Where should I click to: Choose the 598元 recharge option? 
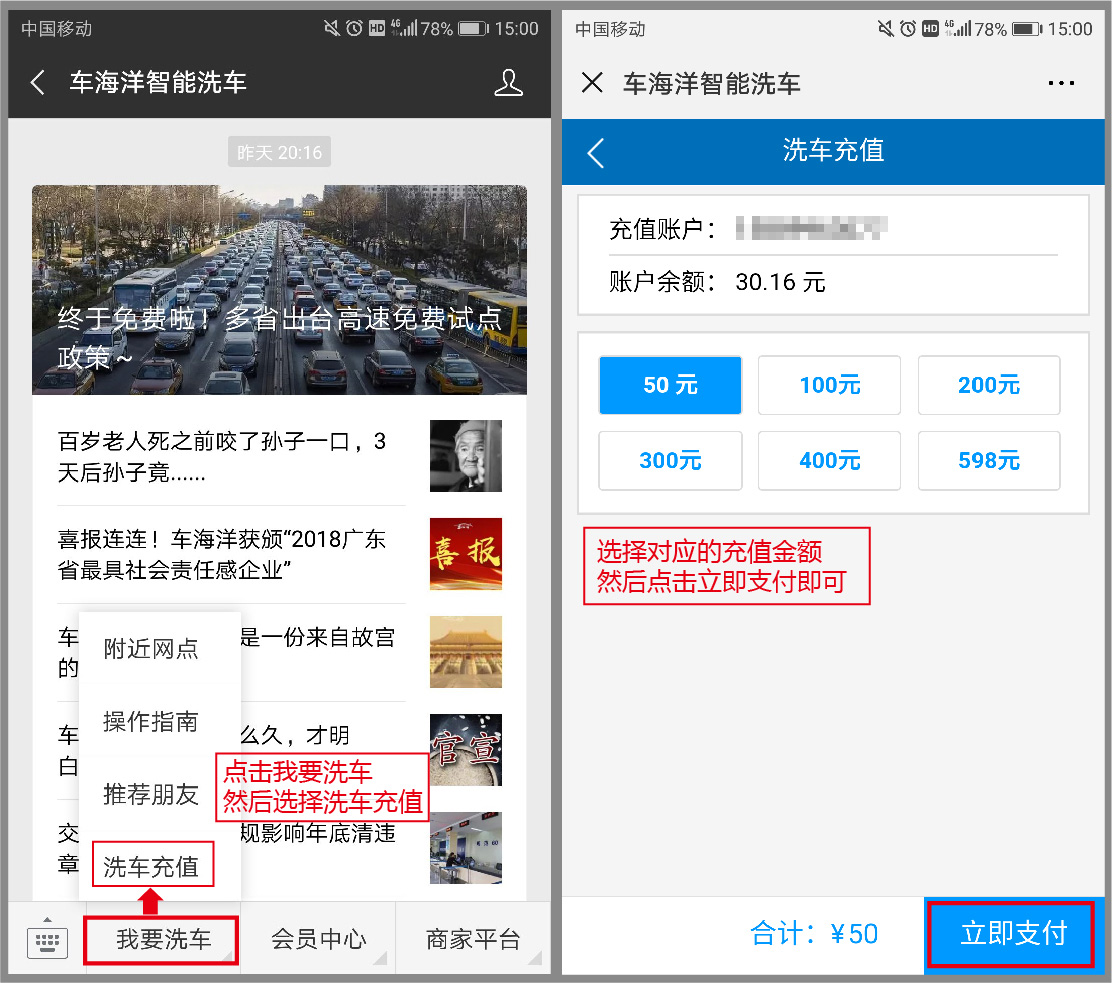[x=988, y=461]
